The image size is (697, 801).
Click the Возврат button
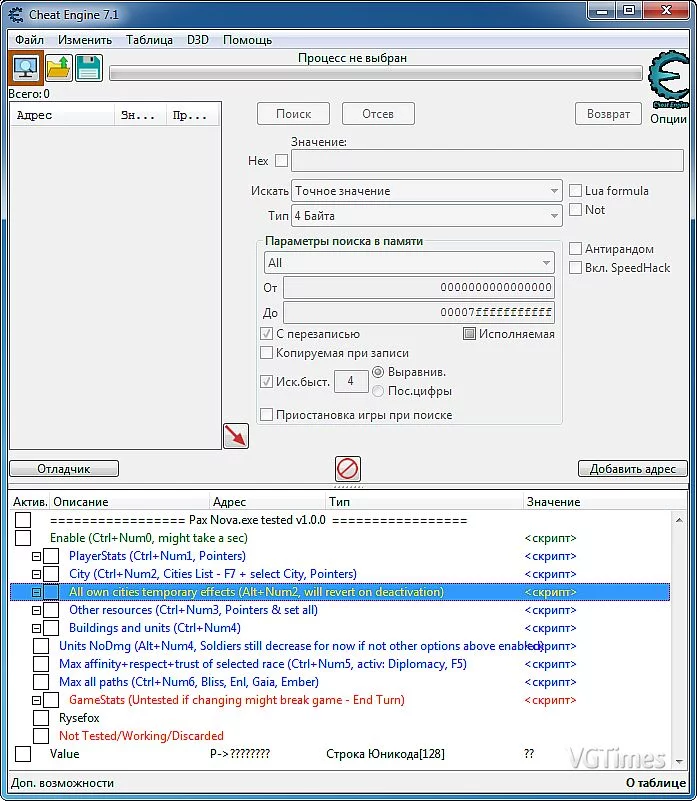(x=608, y=113)
